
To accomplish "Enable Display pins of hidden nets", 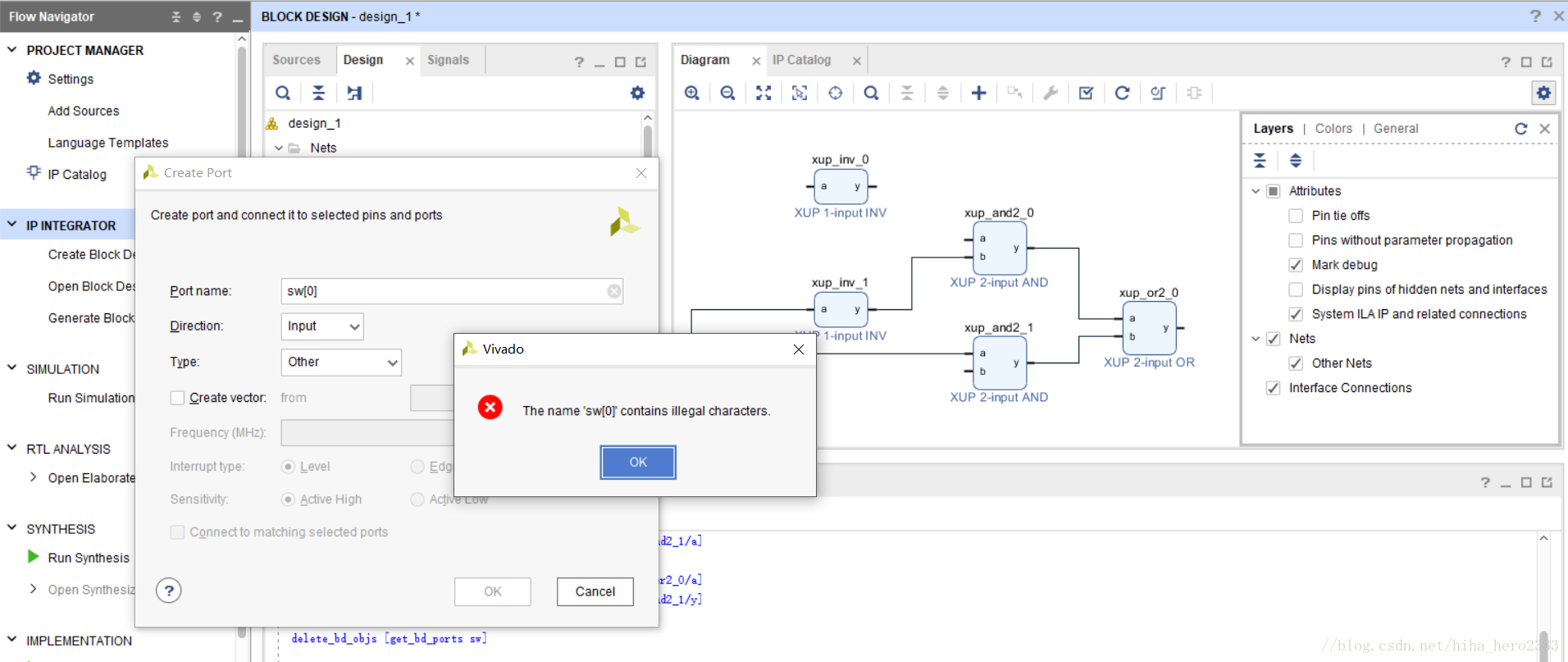I will tap(1296, 290).
